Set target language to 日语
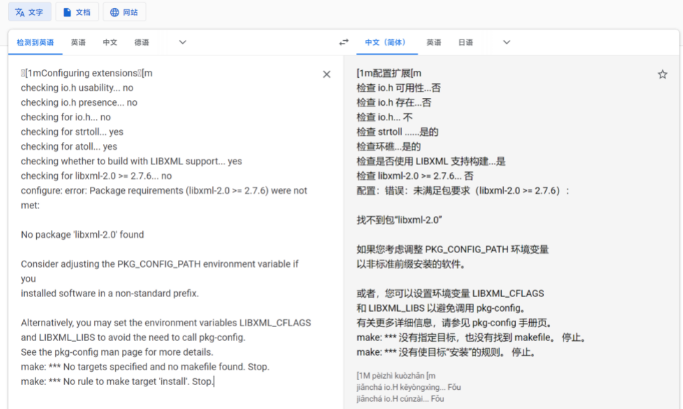Viewport: 683px width, 409px height. click(x=465, y=42)
